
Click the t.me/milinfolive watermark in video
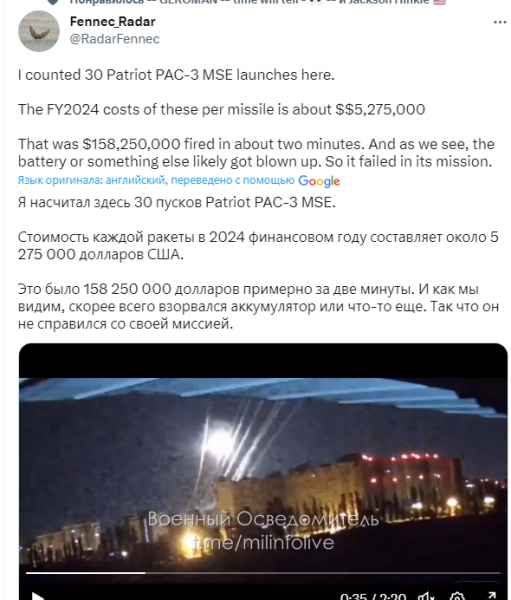[x=263, y=543]
